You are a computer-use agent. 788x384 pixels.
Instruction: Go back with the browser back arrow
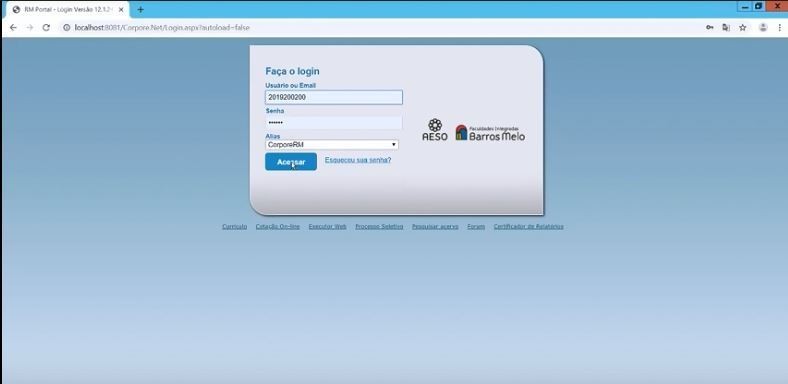[x=13, y=28]
